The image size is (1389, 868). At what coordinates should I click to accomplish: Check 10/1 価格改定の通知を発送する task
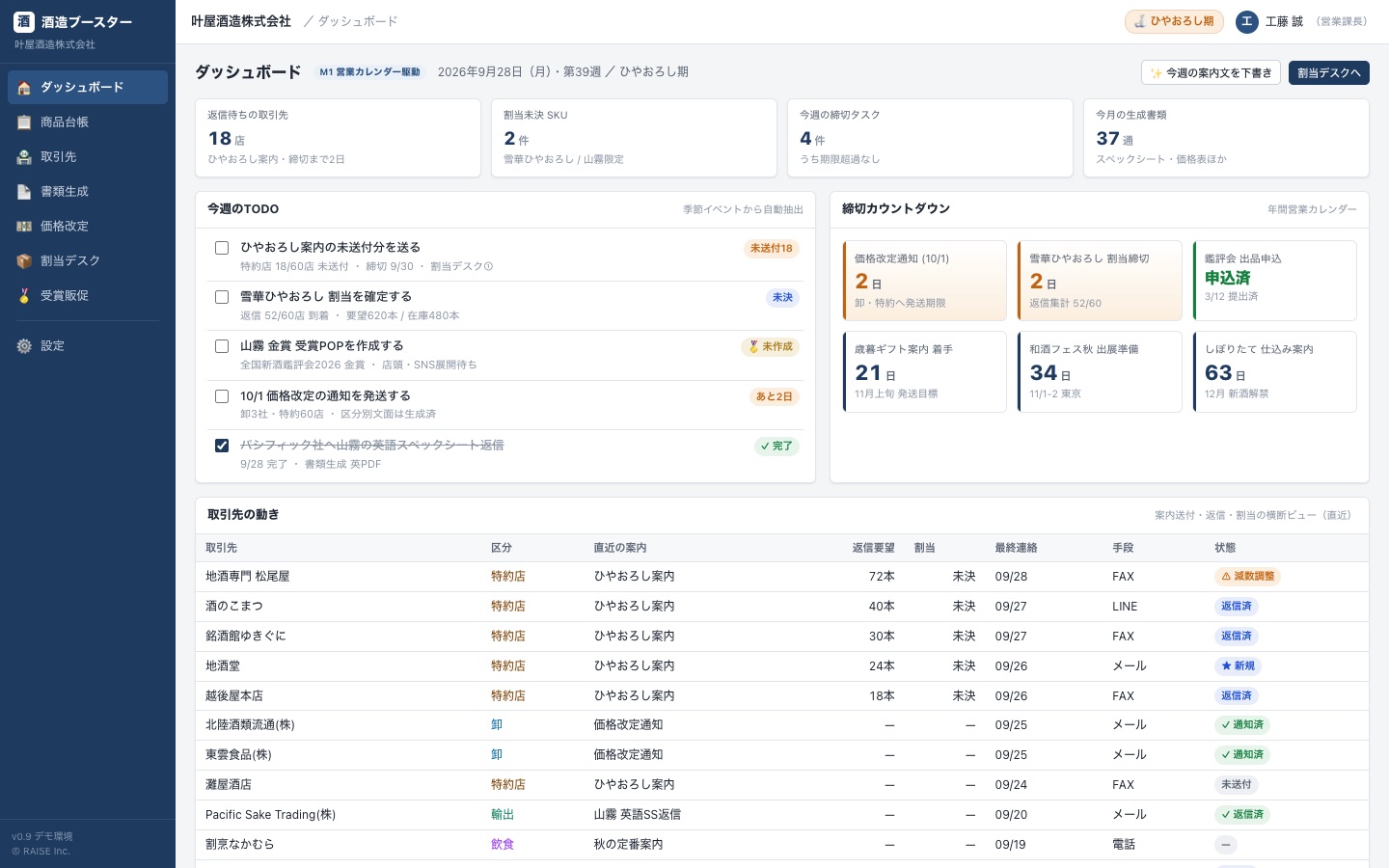[x=222, y=396]
